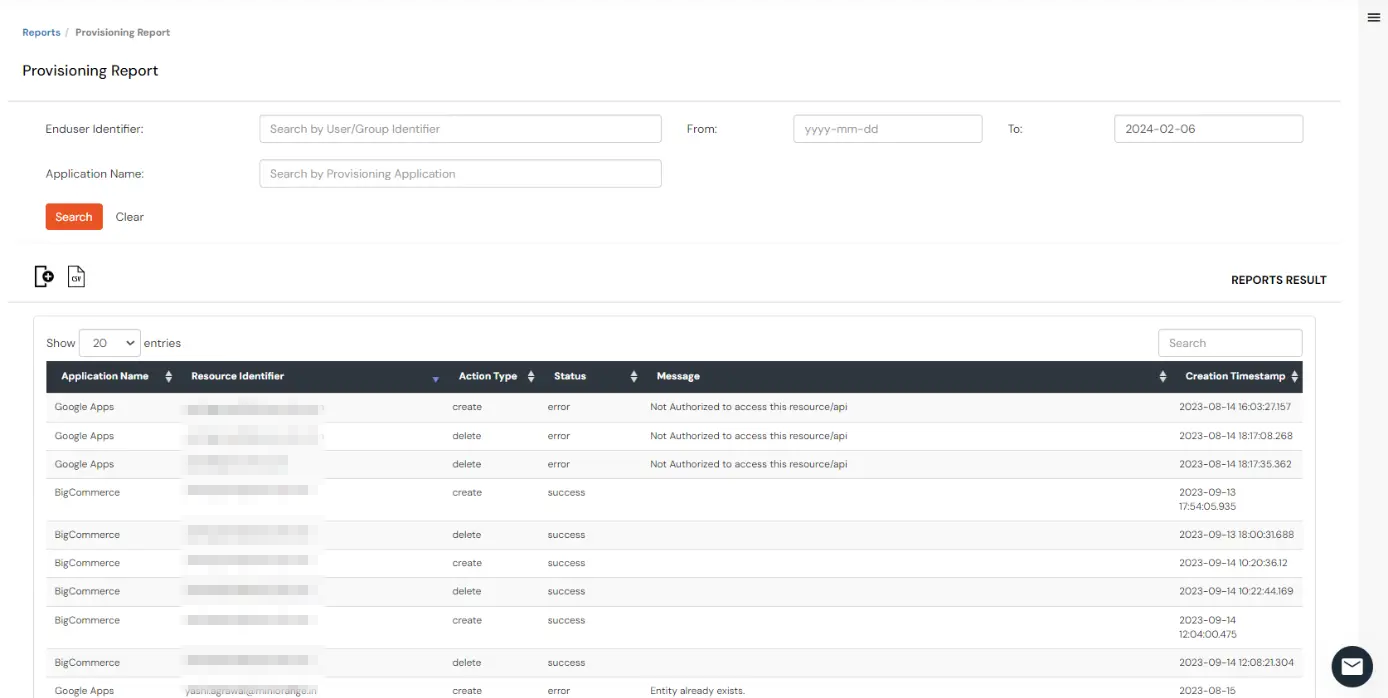Click the CSV export icon

click(x=76, y=276)
